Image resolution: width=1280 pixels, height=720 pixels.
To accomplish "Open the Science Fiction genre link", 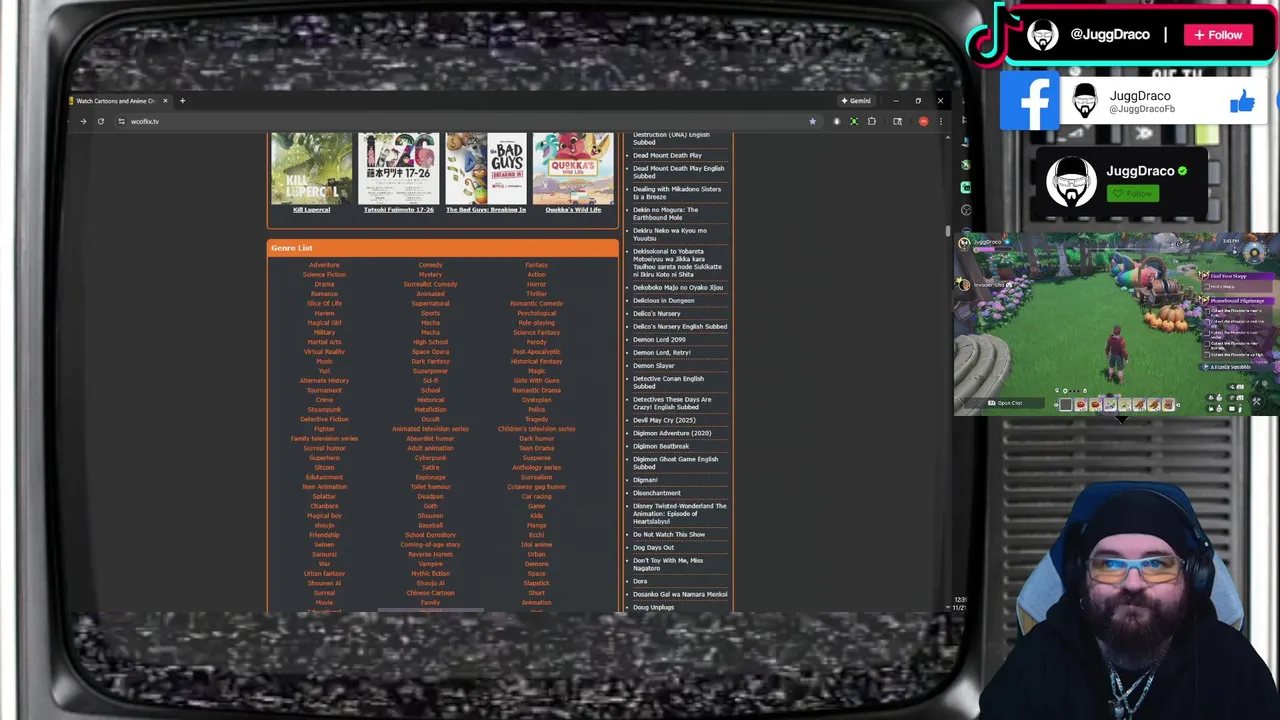I will tap(324, 274).
